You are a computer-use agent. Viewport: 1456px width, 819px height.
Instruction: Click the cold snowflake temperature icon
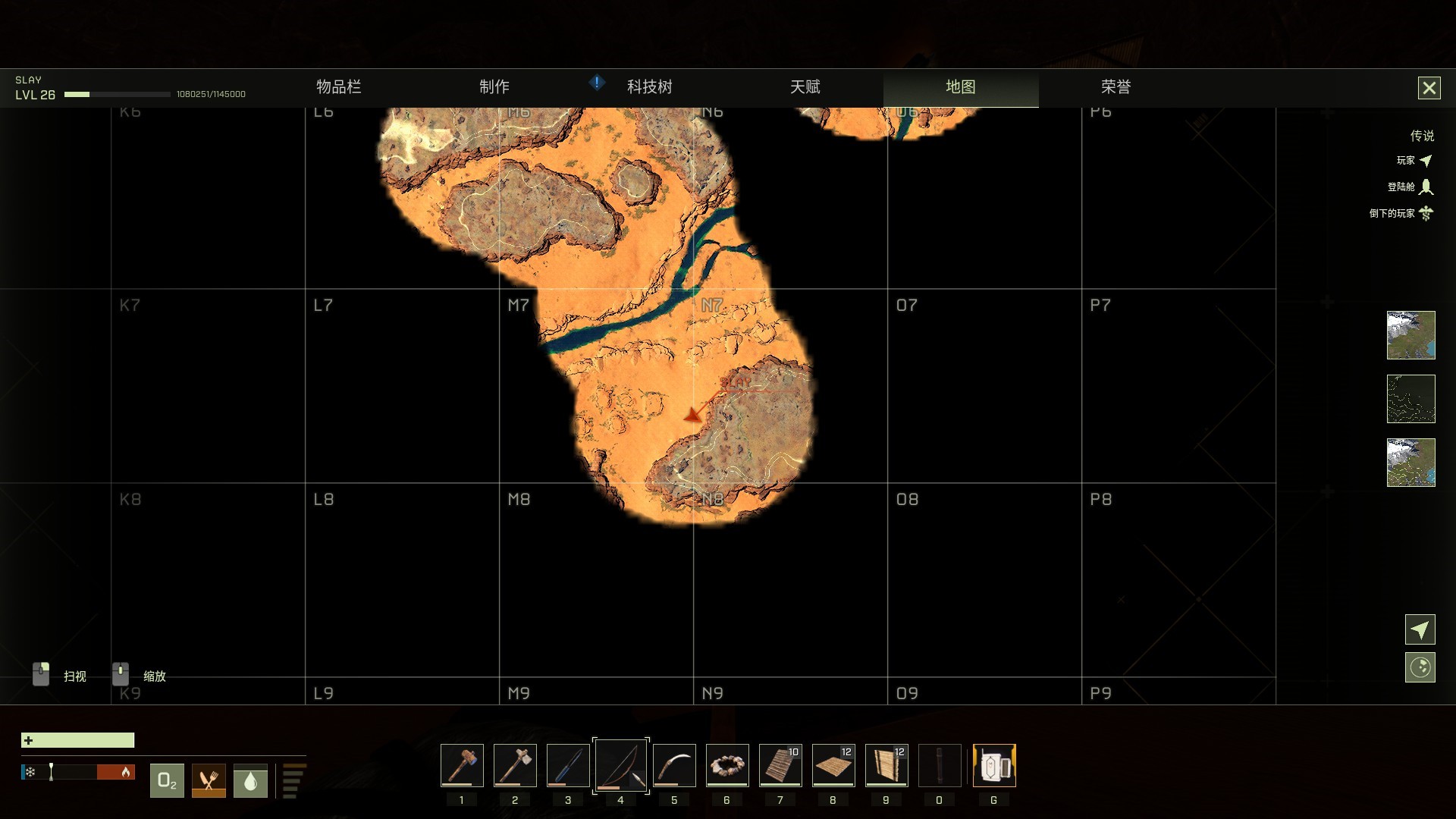click(30, 772)
